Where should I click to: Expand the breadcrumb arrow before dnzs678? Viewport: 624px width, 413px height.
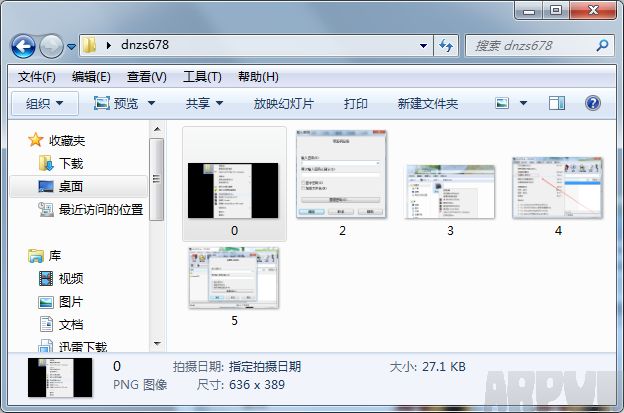click(109, 45)
